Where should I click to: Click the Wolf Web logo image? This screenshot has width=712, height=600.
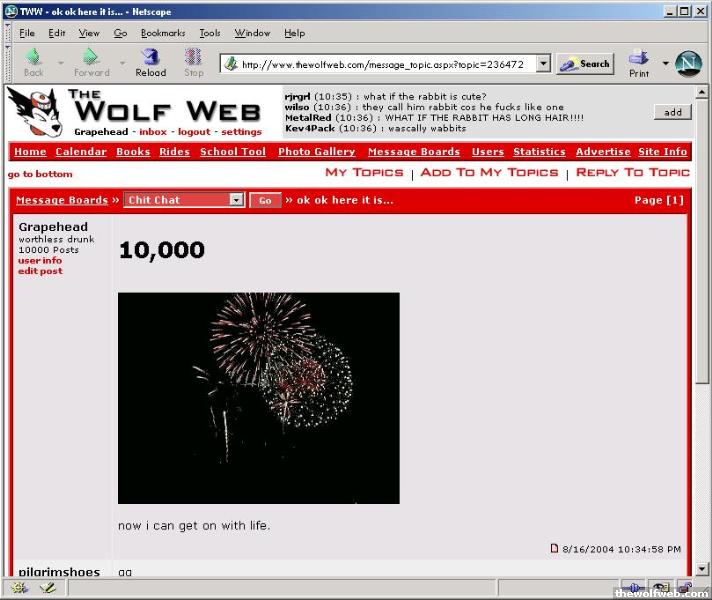[x=136, y=112]
